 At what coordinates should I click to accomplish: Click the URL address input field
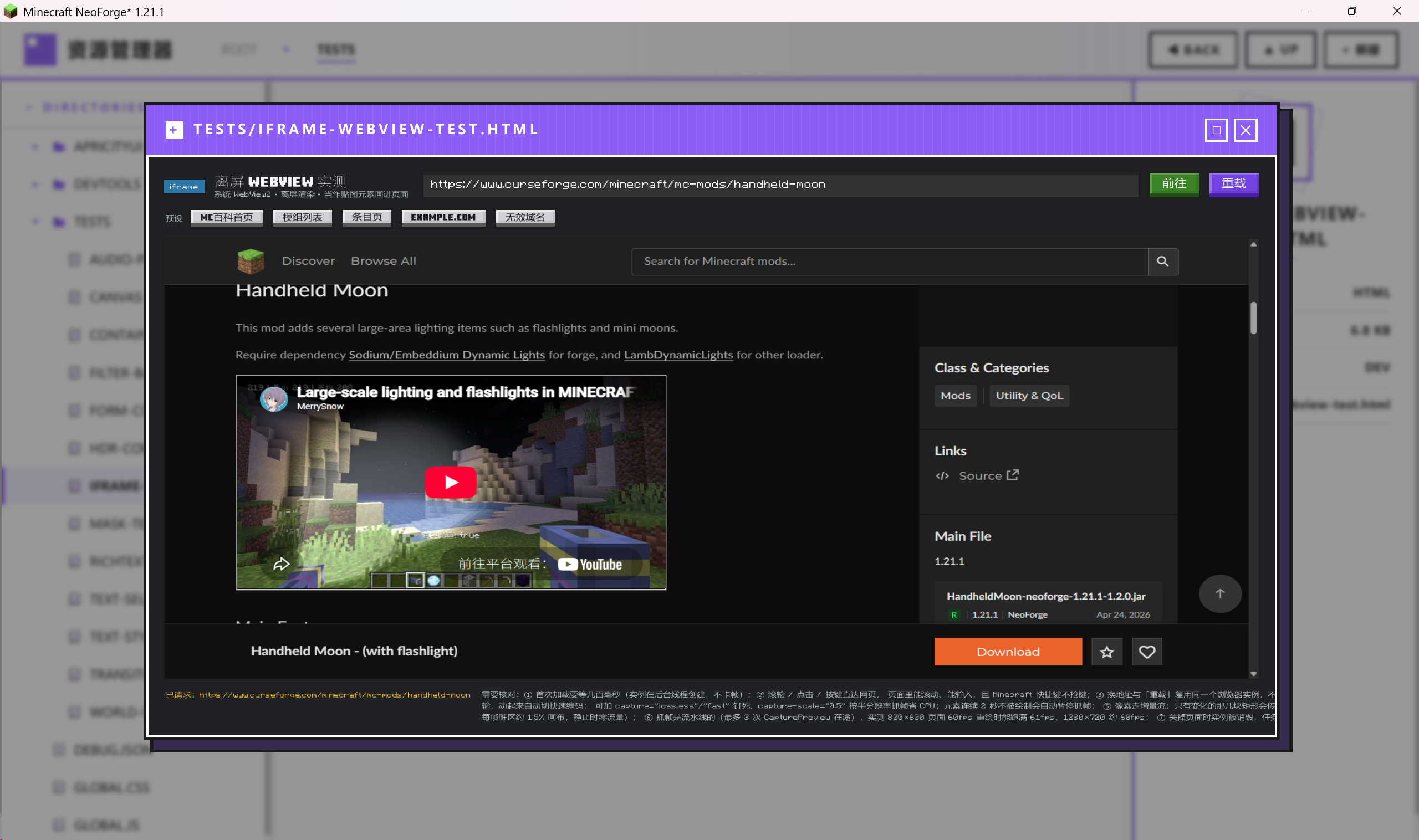click(780, 184)
